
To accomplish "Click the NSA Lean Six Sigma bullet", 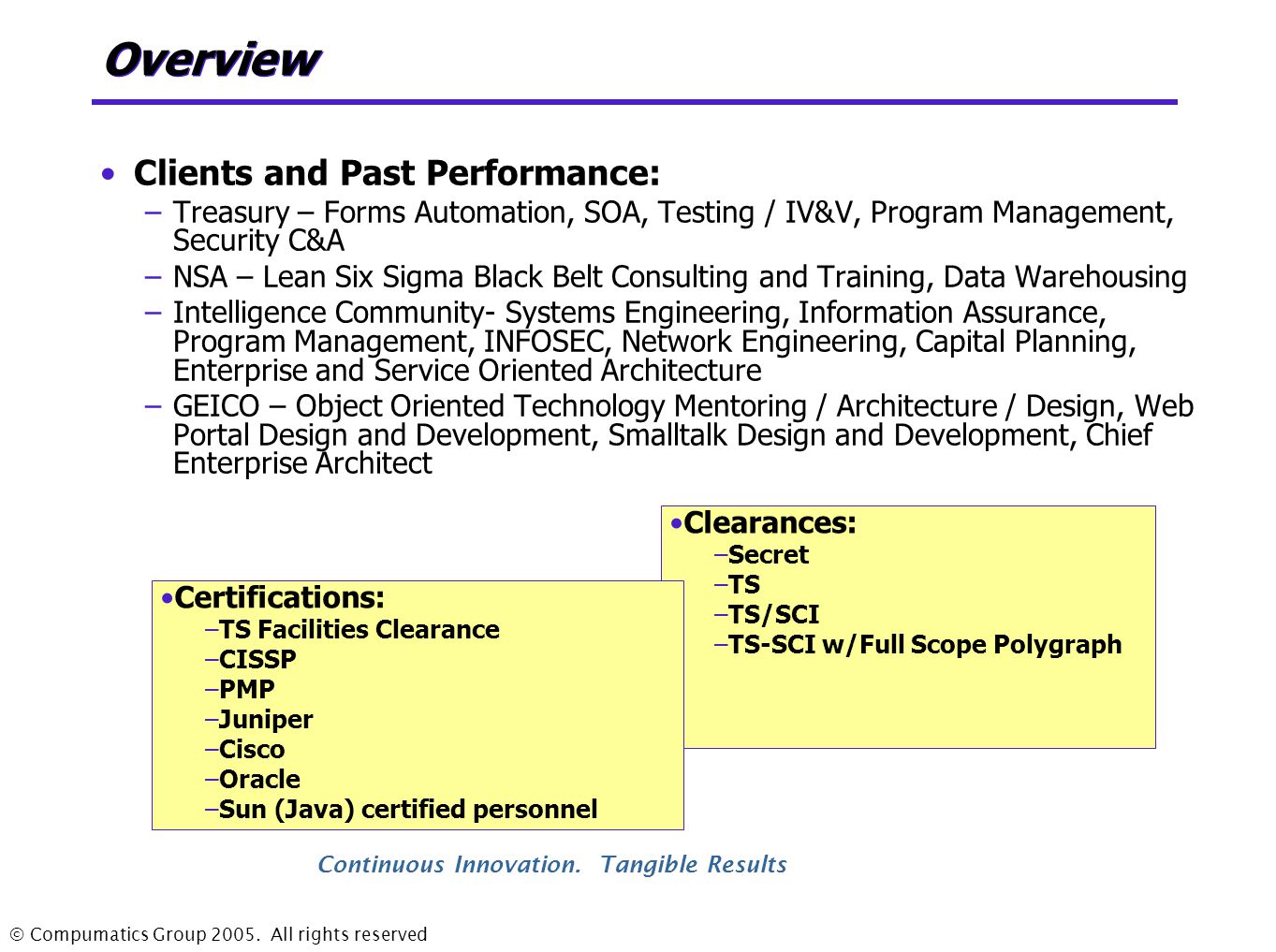I will tap(680, 277).
